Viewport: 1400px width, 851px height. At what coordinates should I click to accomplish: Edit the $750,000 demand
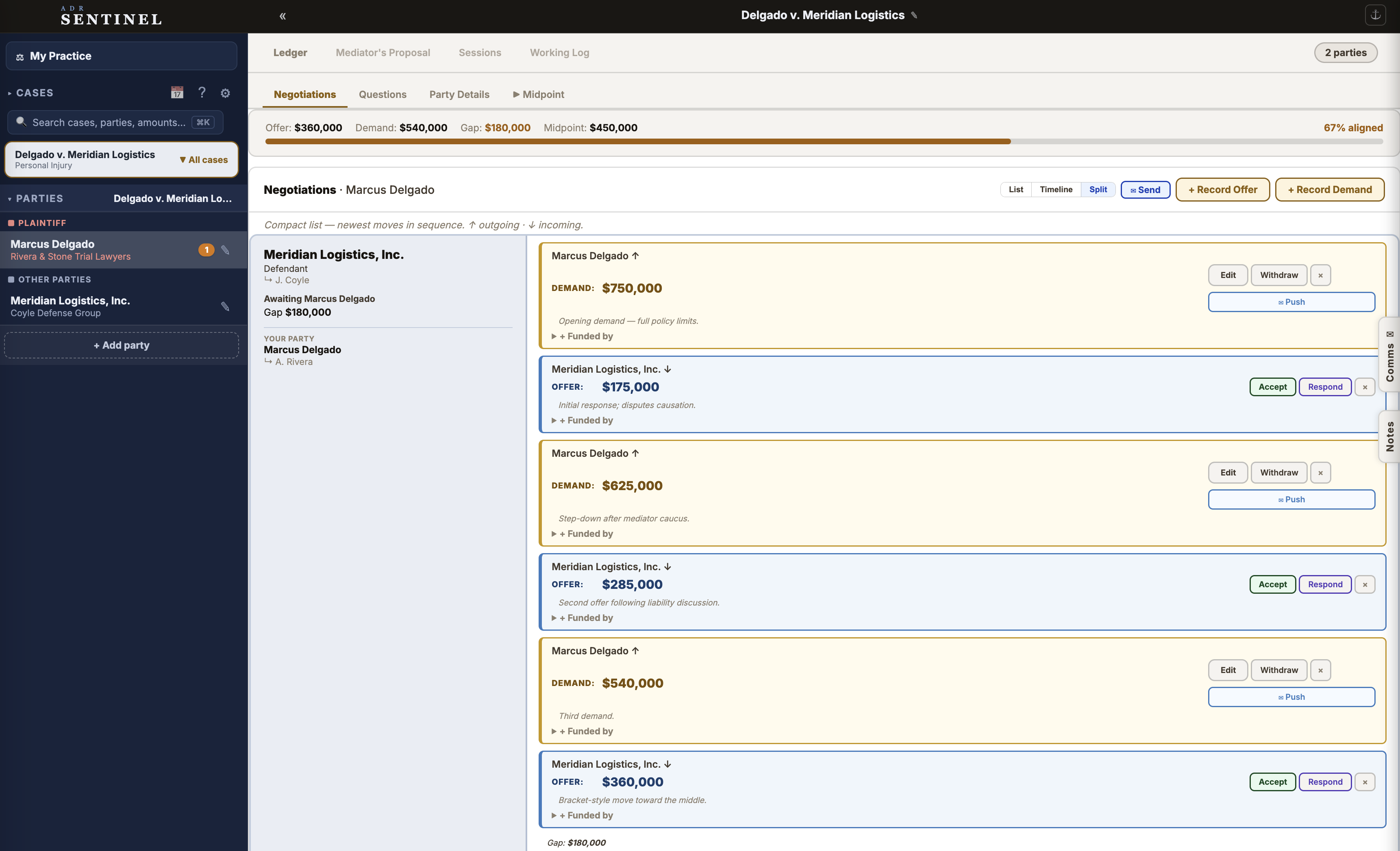1227,275
